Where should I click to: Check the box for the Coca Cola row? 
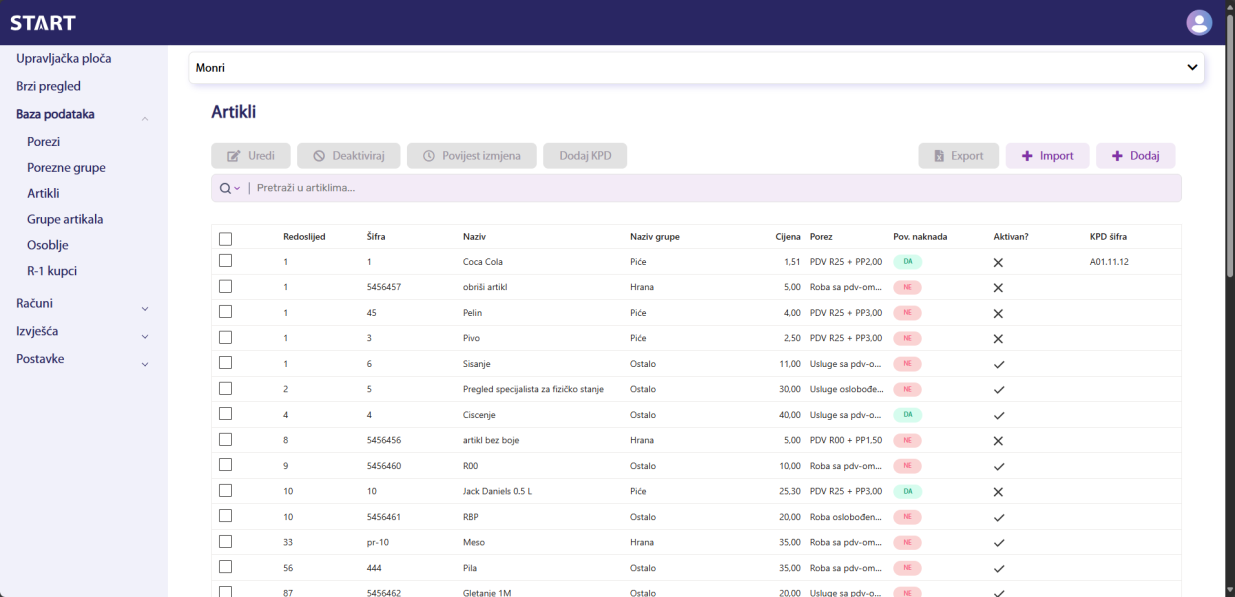pos(225,261)
